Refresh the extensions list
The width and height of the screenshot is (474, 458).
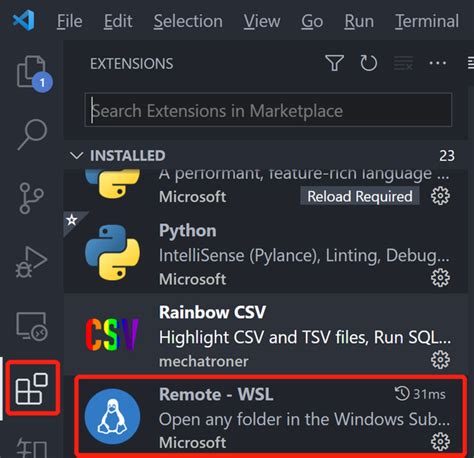click(369, 63)
